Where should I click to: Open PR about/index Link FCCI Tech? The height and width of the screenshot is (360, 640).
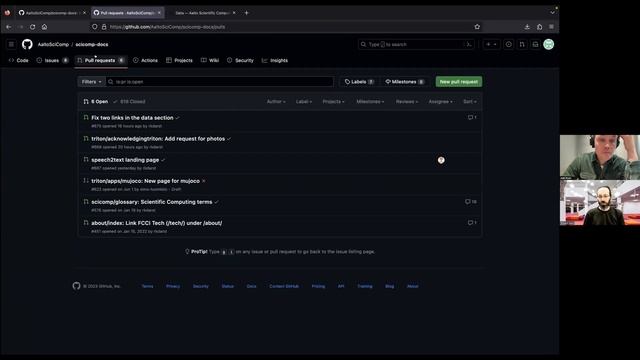tap(157, 223)
